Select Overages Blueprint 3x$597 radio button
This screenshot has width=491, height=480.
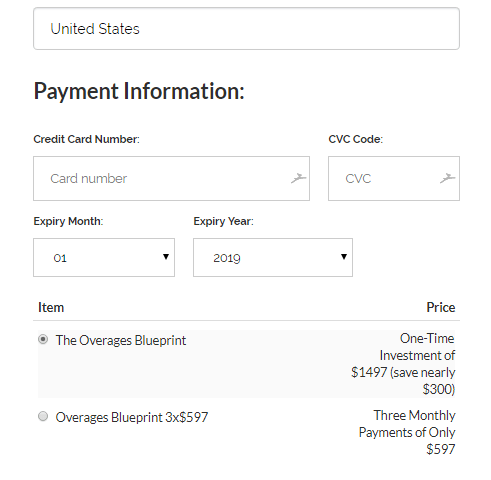click(x=43, y=416)
